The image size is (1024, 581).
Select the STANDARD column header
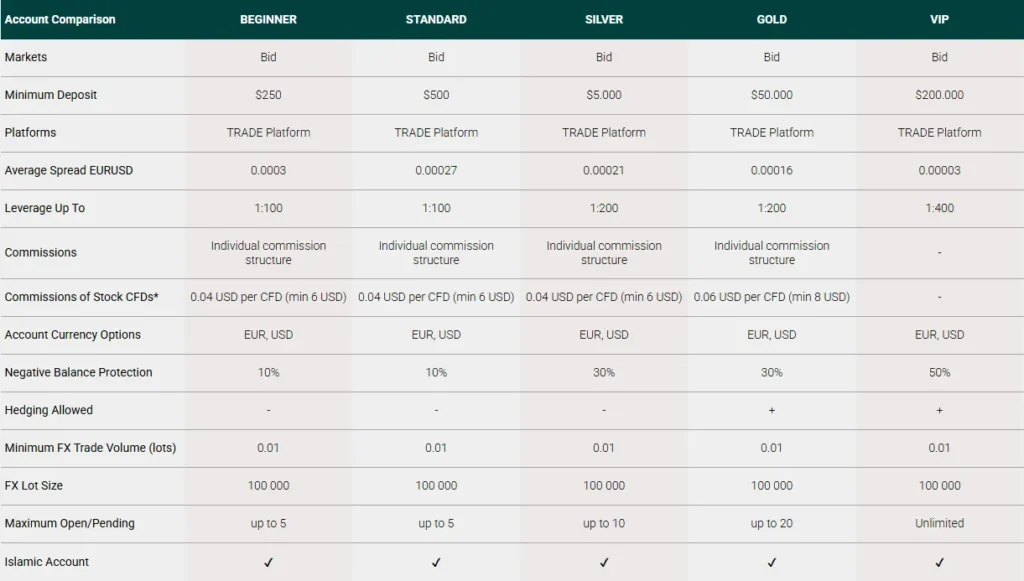(x=436, y=19)
